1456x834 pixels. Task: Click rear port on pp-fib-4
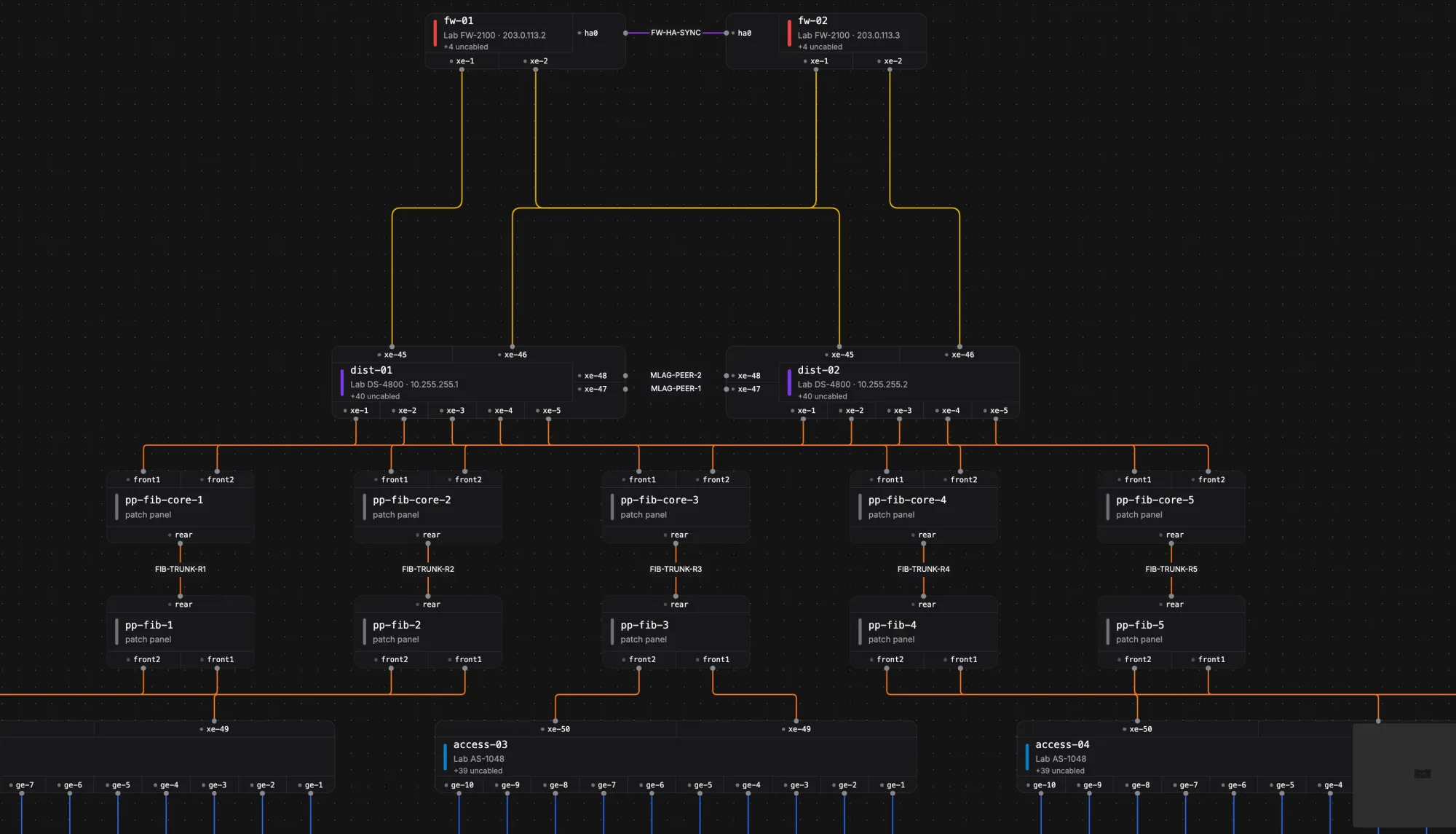[923, 605]
